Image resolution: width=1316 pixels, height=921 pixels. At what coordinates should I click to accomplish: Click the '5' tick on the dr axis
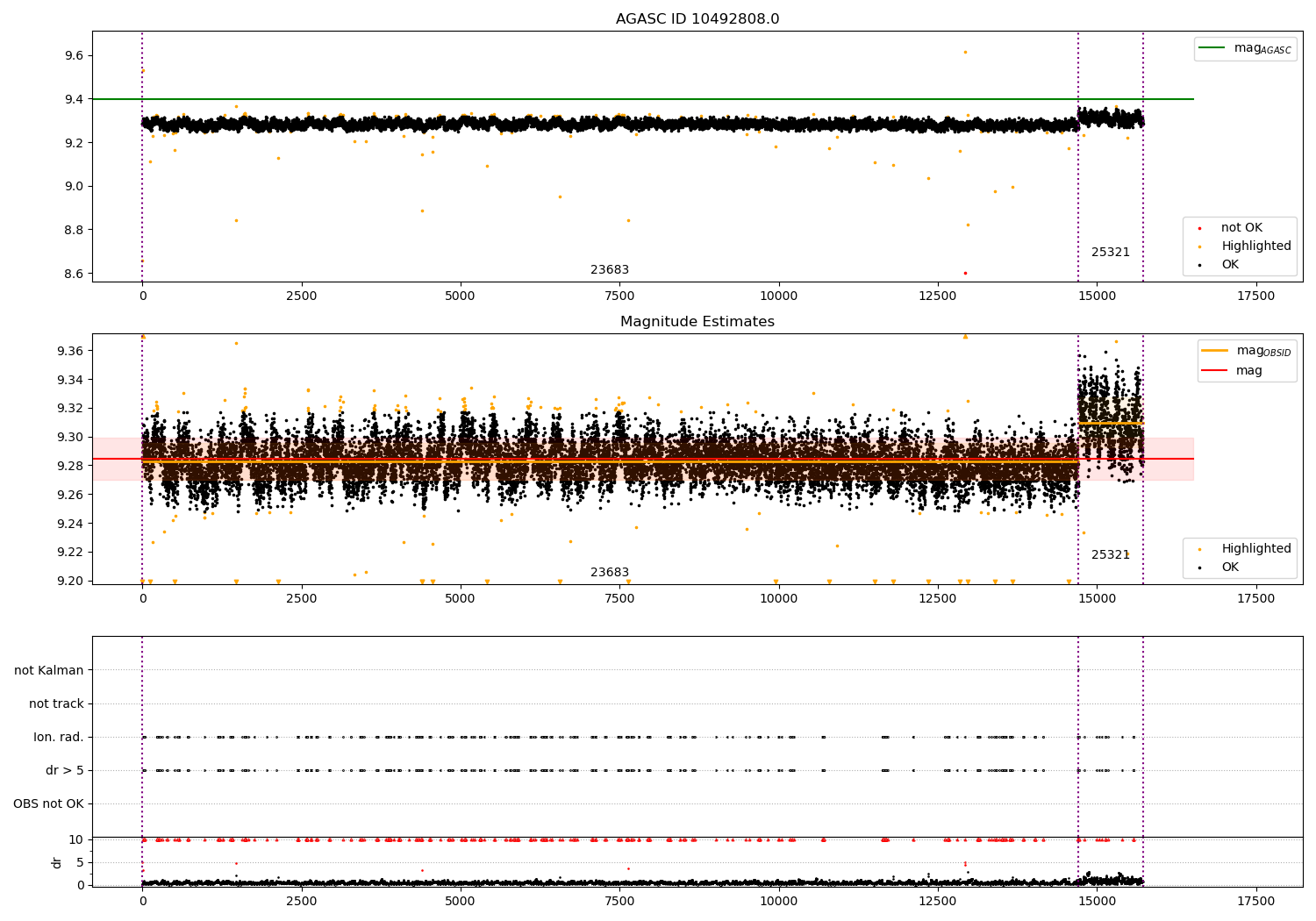click(x=81, y=862)
